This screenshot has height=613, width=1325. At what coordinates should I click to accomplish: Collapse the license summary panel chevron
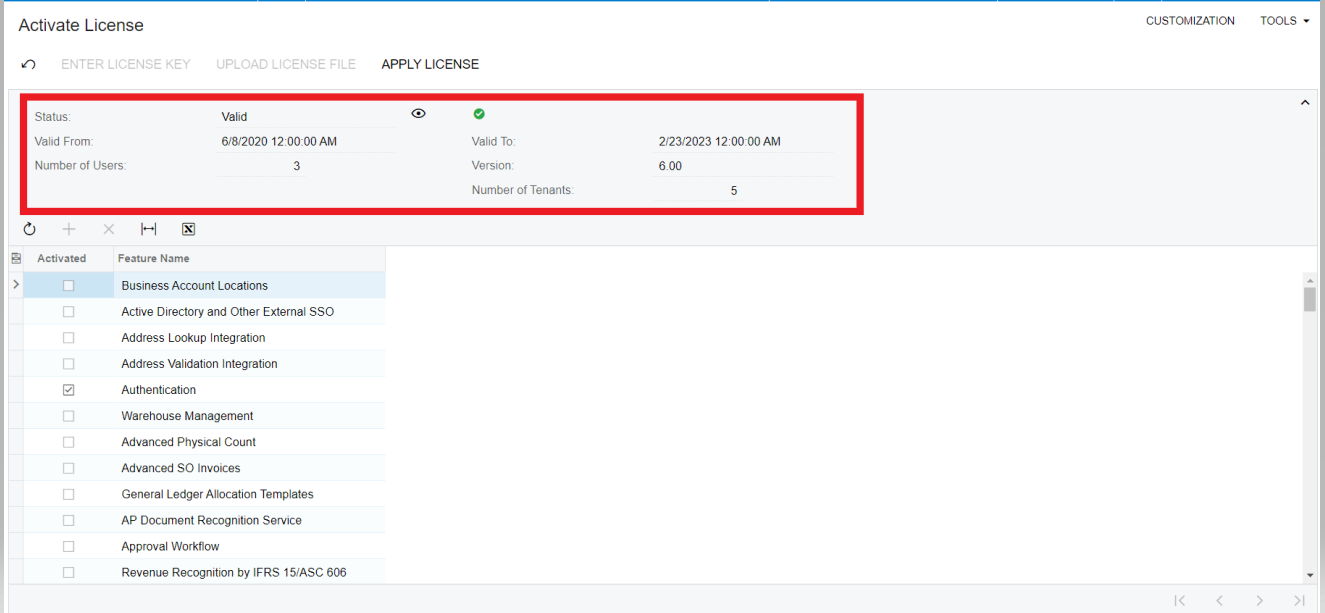tap(1305, 102)
